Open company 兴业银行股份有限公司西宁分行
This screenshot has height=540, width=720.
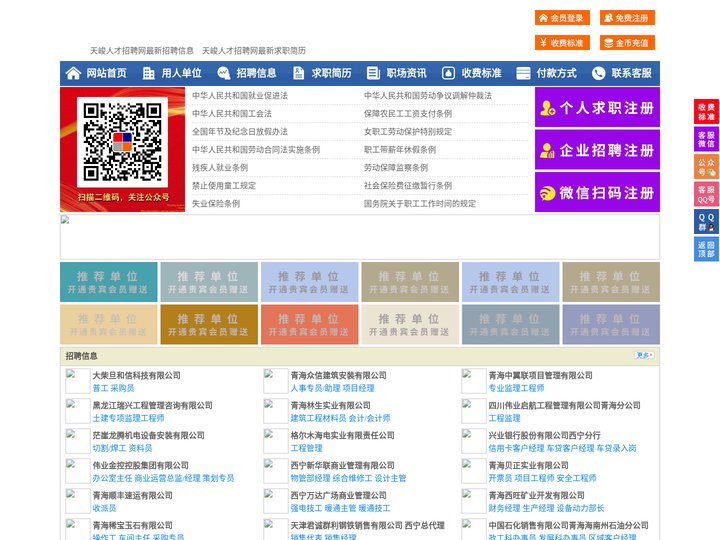(x=545, y=435)
